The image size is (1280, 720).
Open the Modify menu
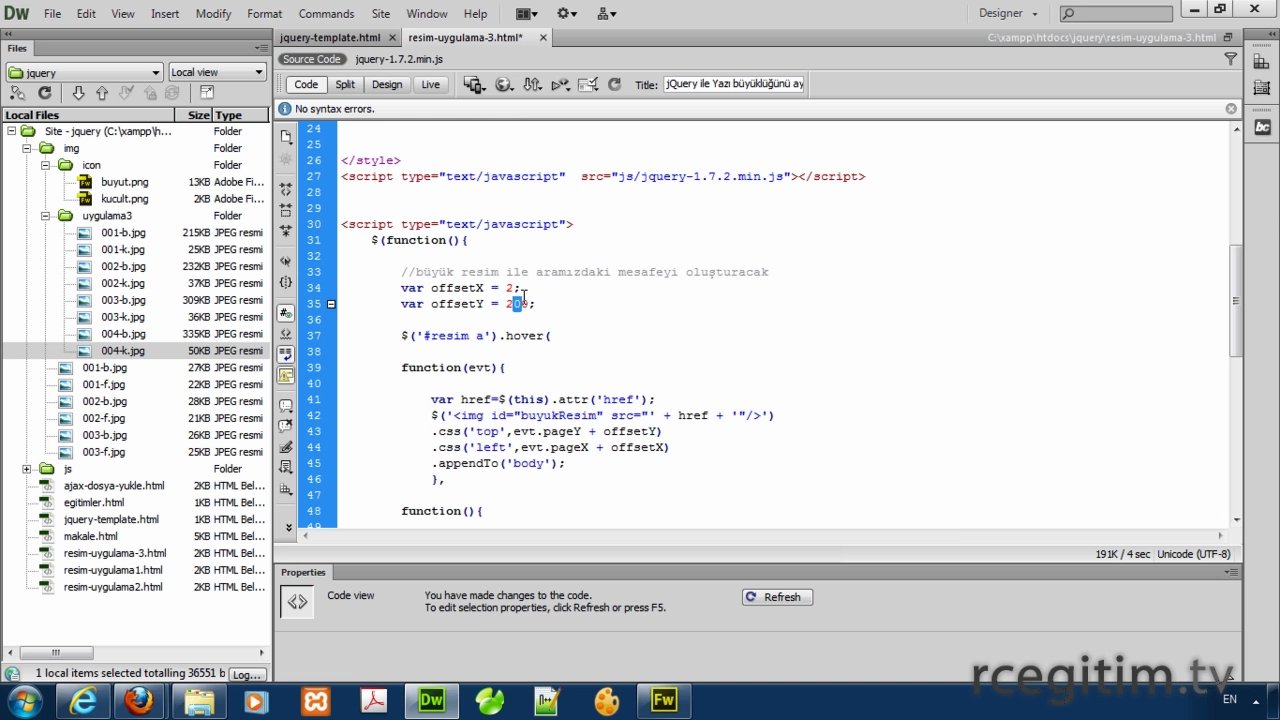pos(213,14)
